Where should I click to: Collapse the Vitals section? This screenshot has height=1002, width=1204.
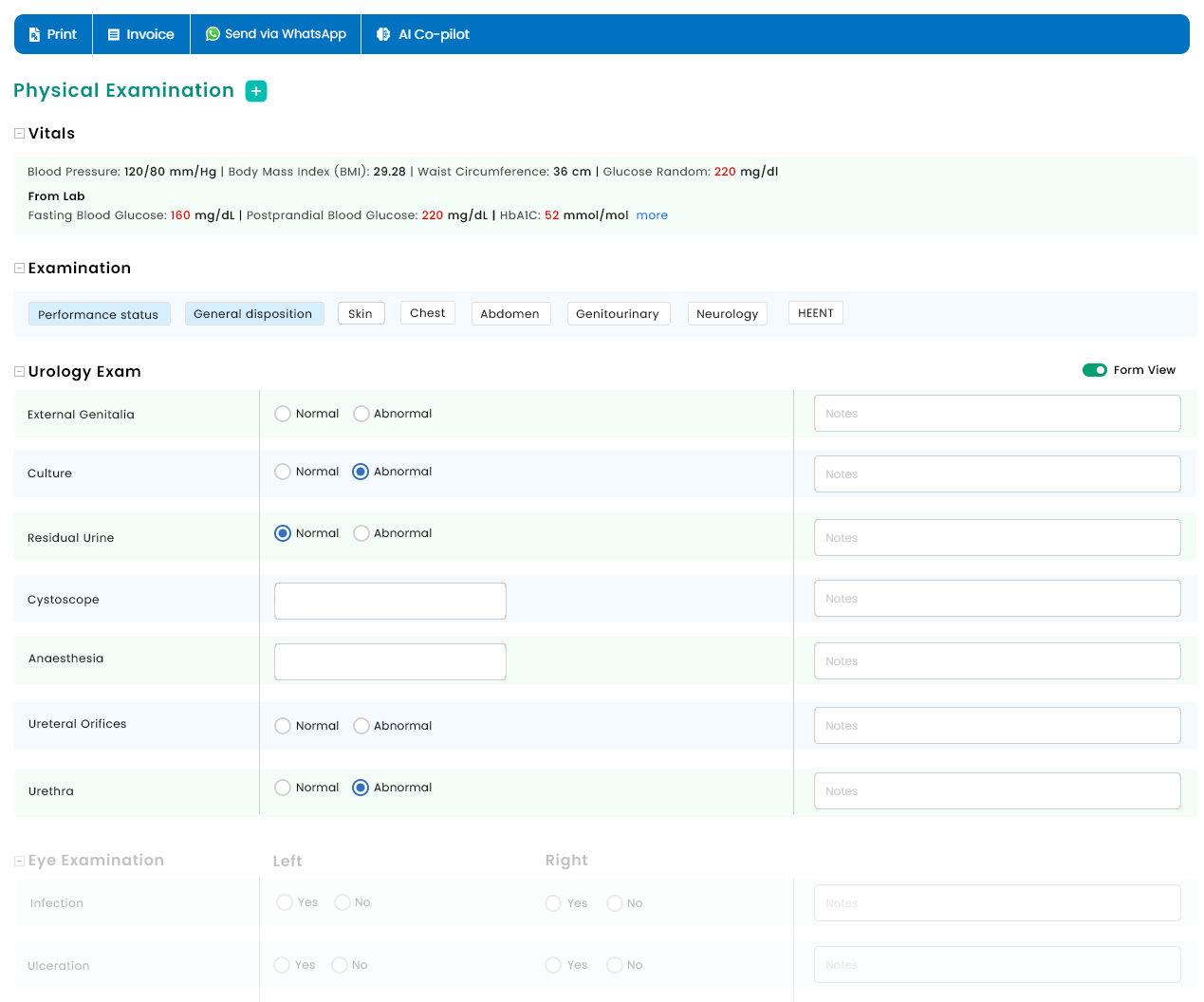click(x=19, y=134)
